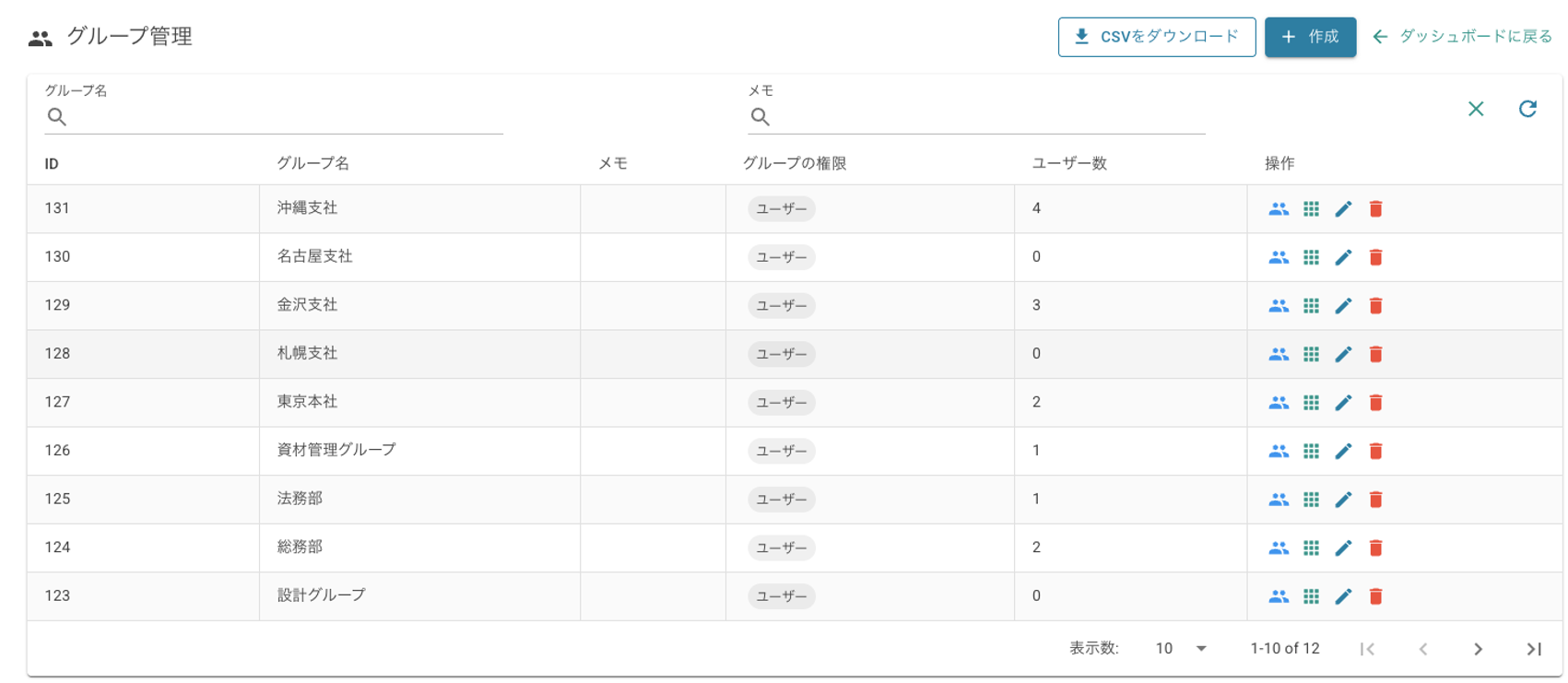The height and width of the screenshot is (683, 1568).
Task: Open the 表示数 rows-per-page dropdown
Action: pos(1181,649)
